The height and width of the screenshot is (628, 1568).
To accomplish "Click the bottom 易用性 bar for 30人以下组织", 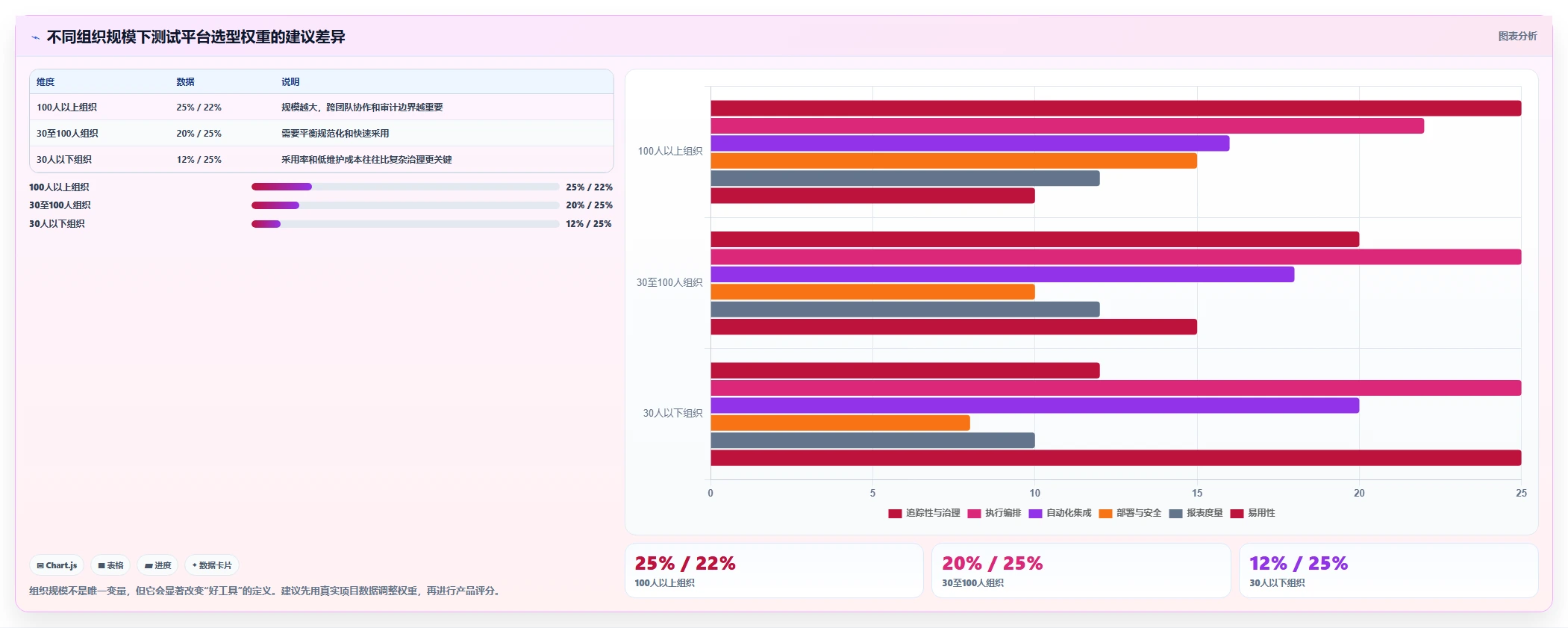I will pos(1116,458).
